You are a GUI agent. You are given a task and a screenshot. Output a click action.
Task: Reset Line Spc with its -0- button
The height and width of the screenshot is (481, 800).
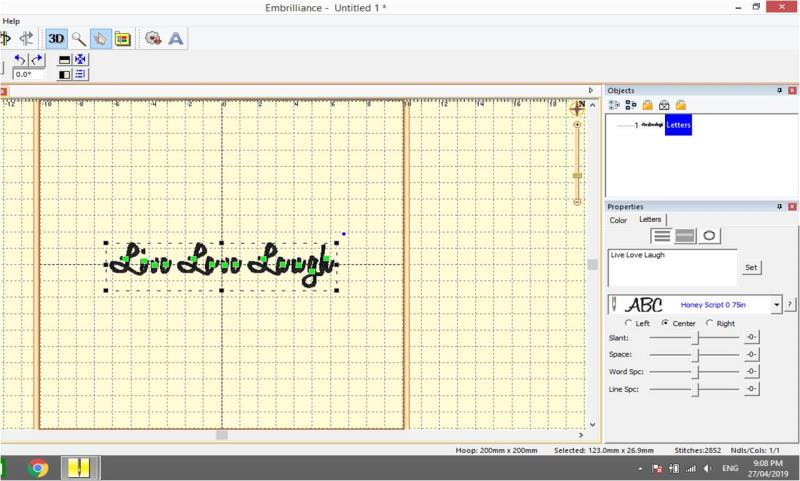752,389
